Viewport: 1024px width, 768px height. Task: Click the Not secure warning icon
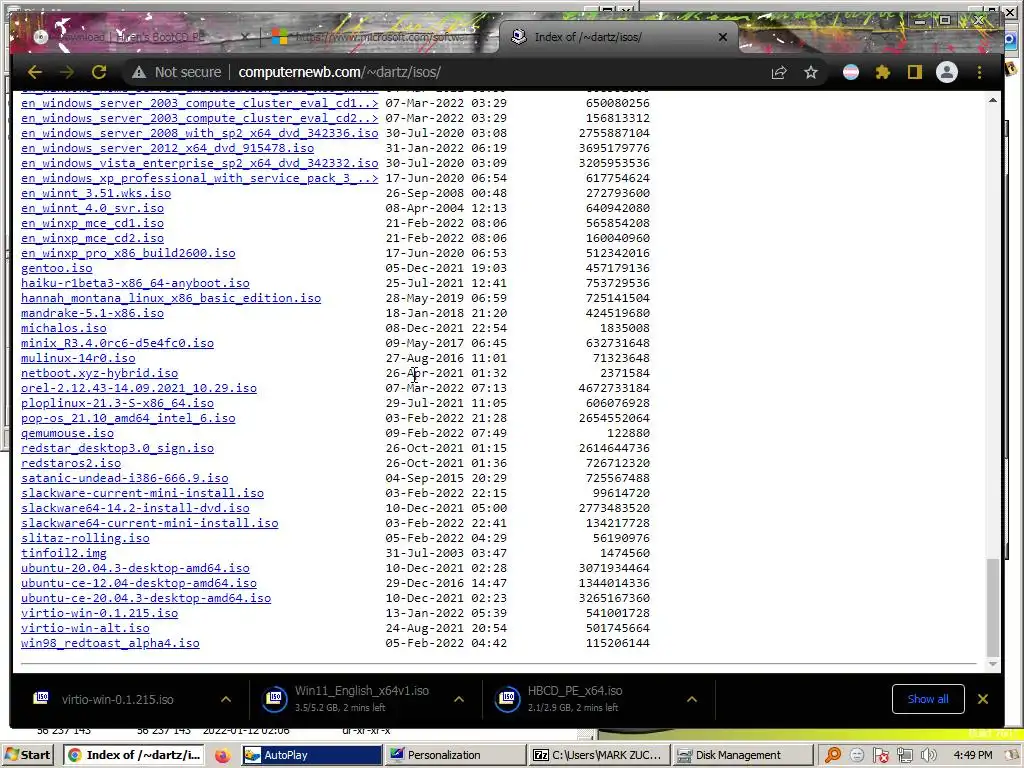tap(138, 72)
